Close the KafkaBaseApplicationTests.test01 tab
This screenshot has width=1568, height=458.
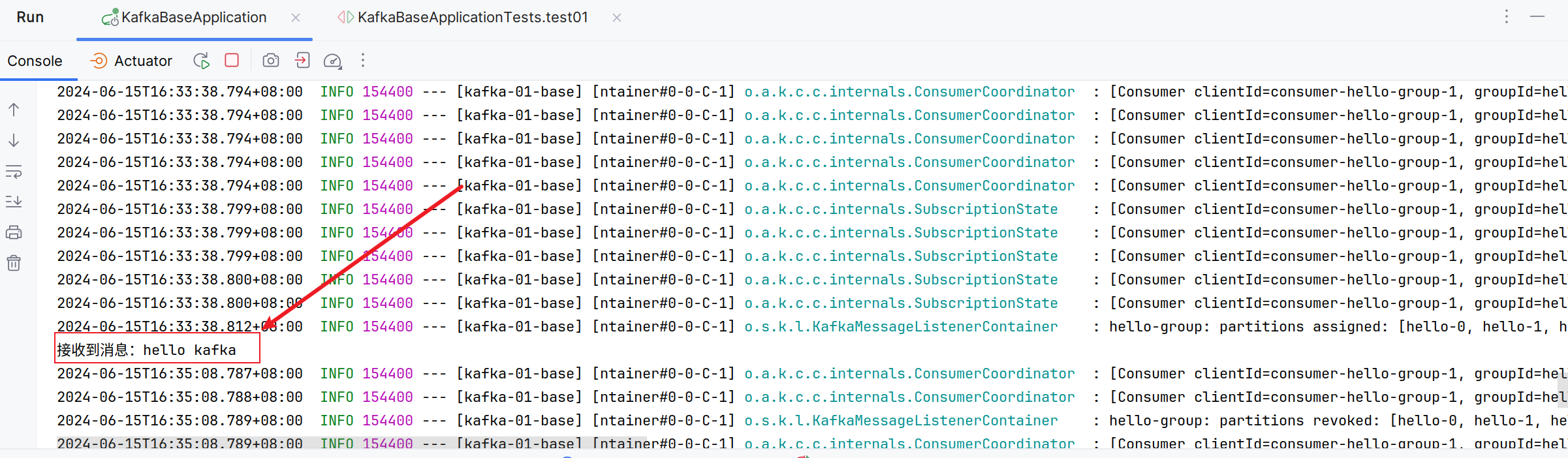point(617,18)
